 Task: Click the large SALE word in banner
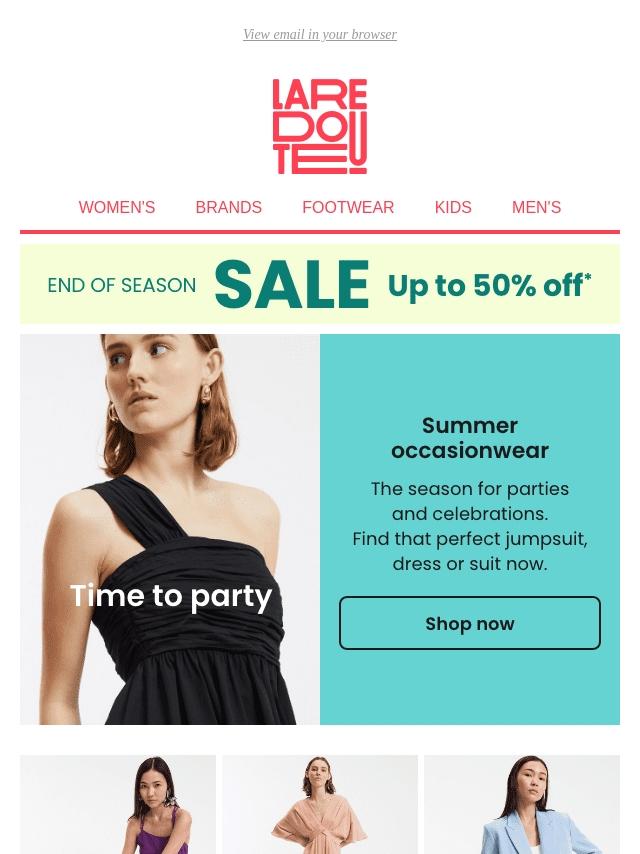point(292,284)
